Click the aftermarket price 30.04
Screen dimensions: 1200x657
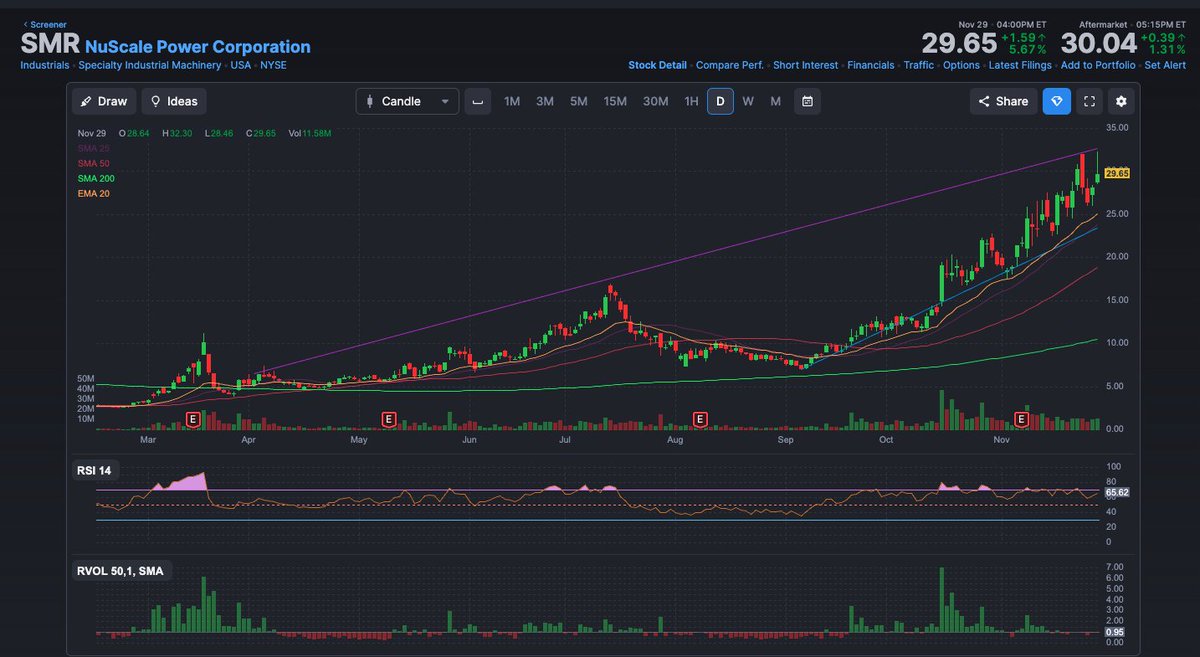pyautogui.click(x=1099, y=43)
